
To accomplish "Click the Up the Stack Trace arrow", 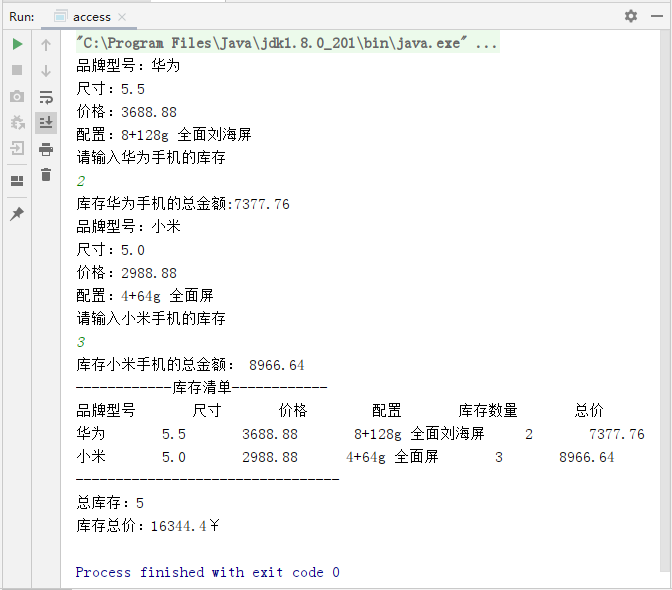I will click(x=46, y=45).
